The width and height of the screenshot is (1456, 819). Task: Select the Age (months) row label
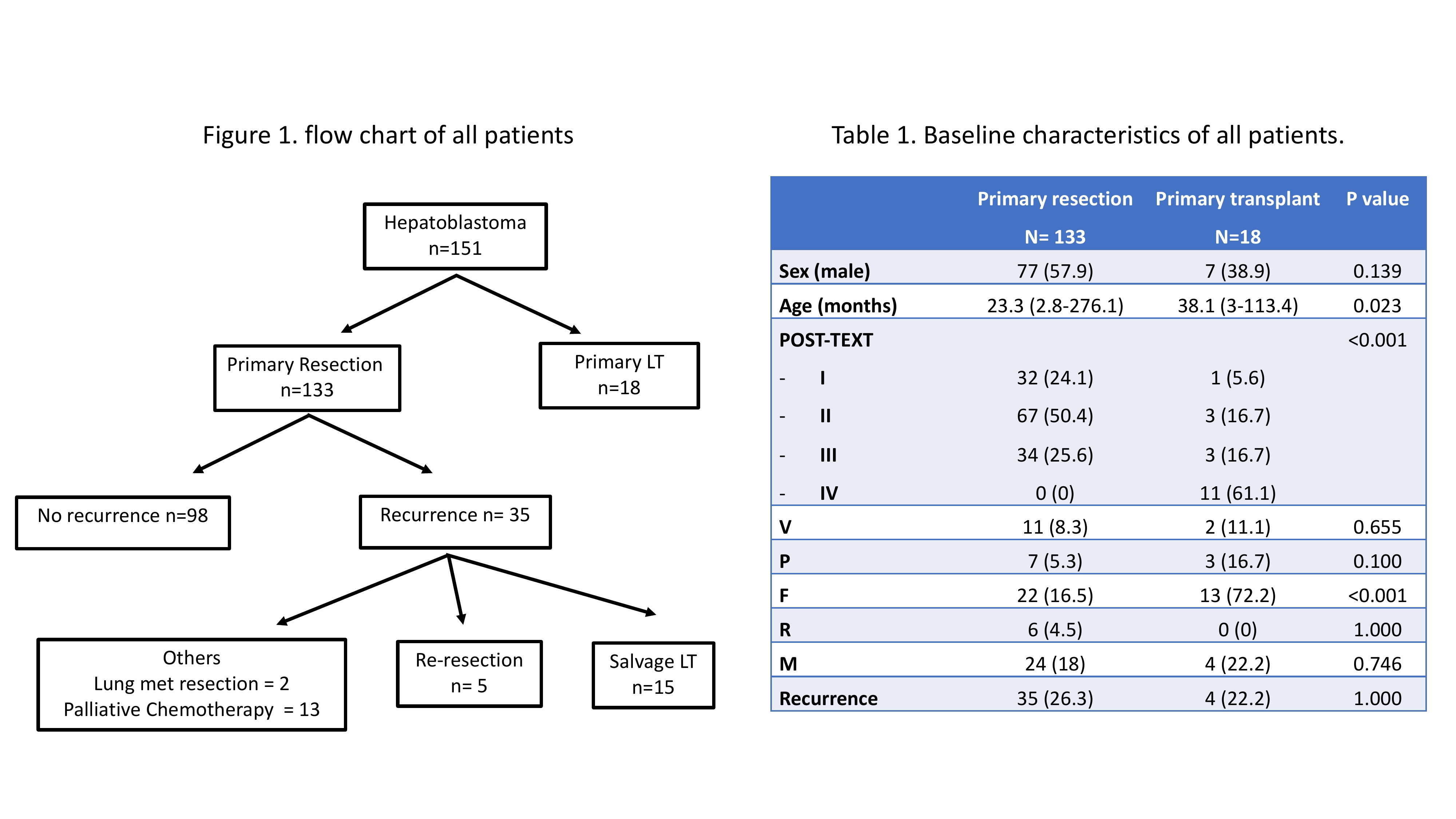tap(838, 306)
